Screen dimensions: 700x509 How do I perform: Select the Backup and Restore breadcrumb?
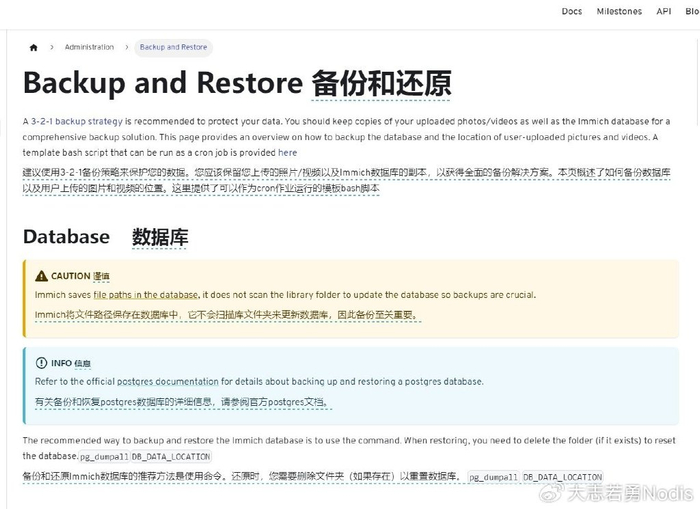coord(173,47)
